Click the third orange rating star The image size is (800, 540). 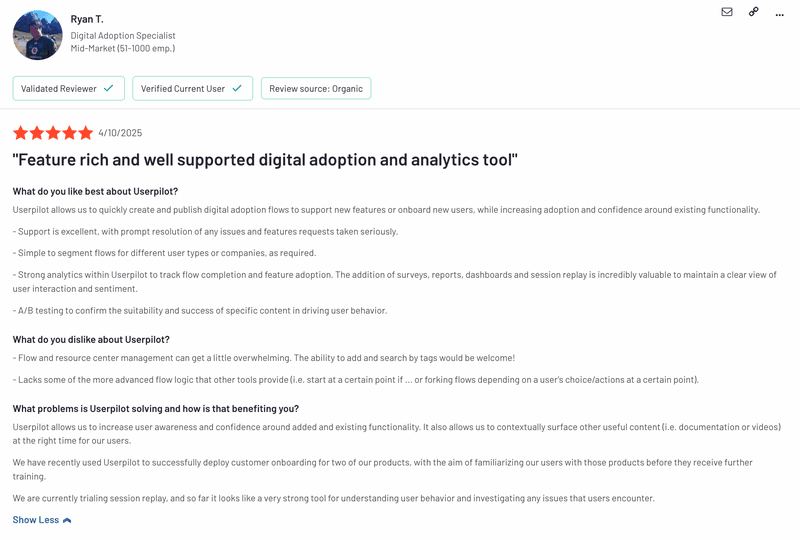click(53, 133)
